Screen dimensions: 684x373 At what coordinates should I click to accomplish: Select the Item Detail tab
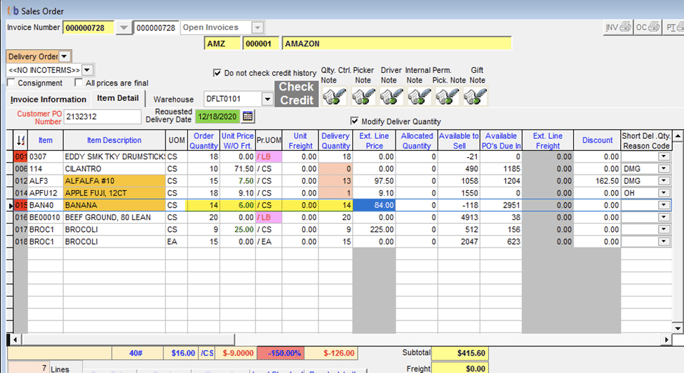click(x=118, y=98)
